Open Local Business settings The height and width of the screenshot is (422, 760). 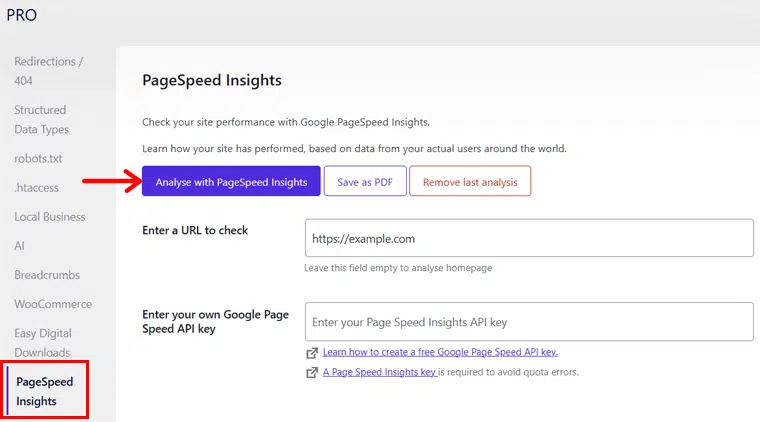click(49, 217)
